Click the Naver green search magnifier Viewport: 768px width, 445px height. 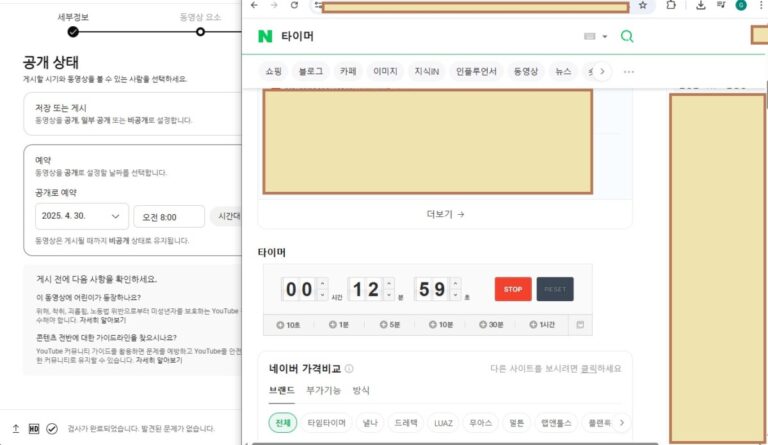tap(627, 36)
